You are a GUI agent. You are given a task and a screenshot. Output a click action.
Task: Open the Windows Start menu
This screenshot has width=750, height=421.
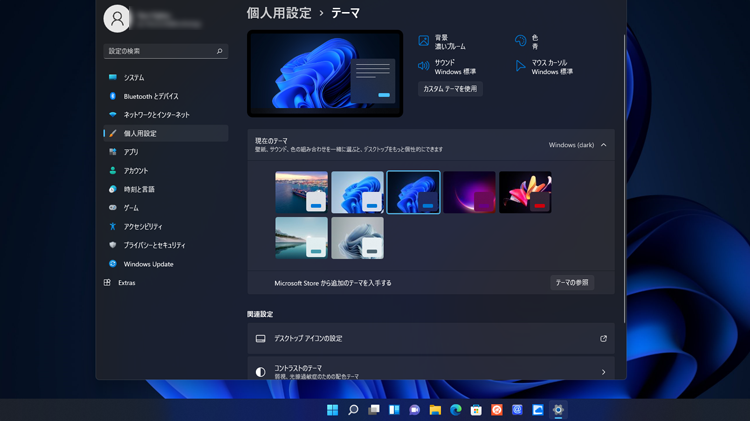click(332, 410)
